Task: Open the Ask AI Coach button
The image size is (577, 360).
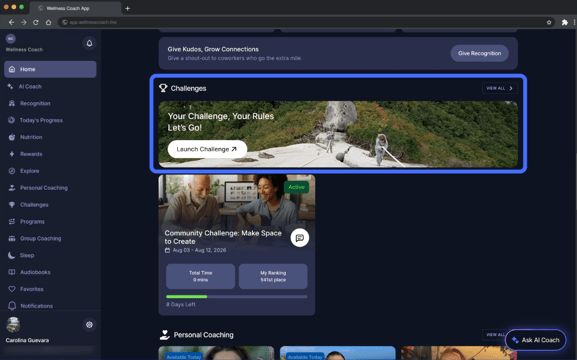Action: pos(536,340)
